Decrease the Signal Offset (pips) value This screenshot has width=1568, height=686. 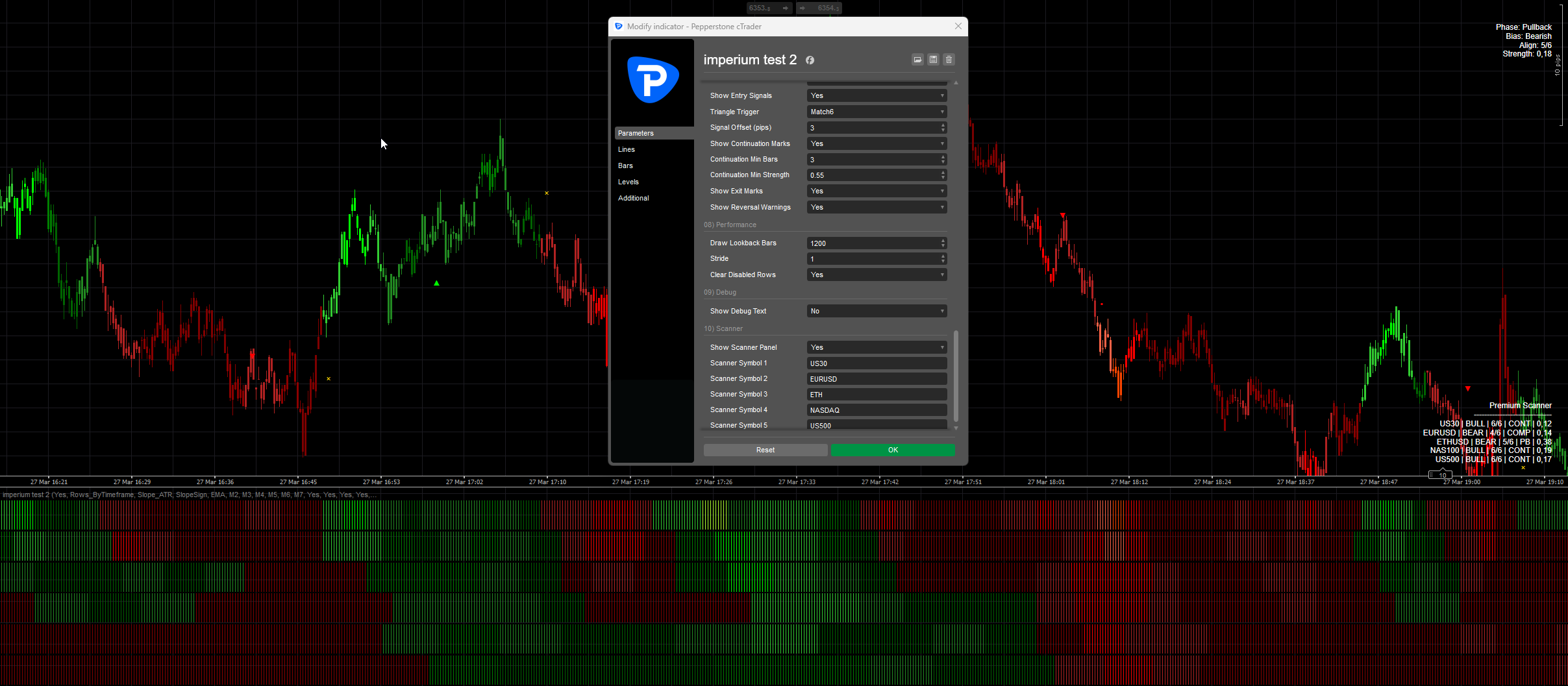(943, 130)
